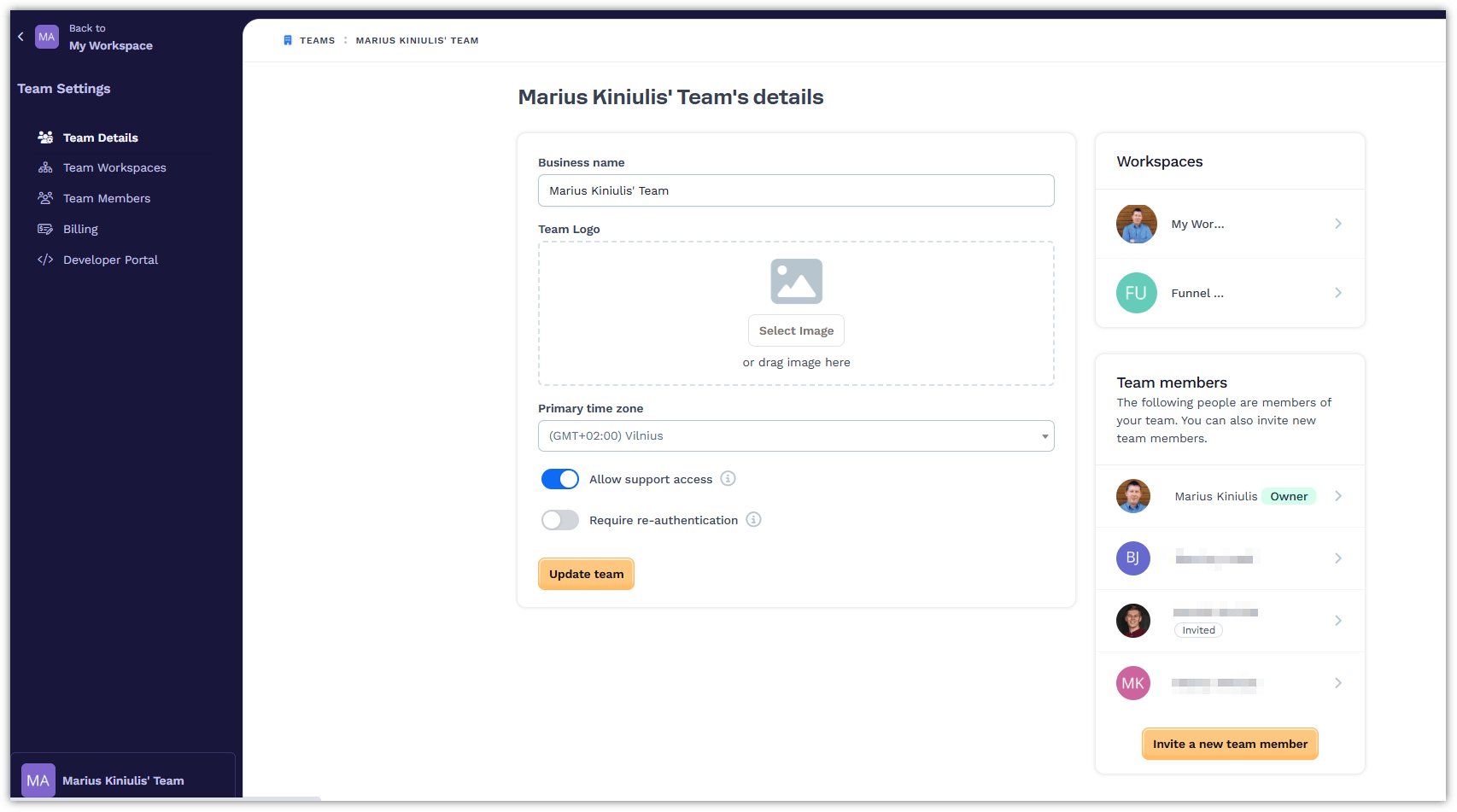Enable the Require re-authentication toggle
Viewport: 1457px width, 812px height.
(x=560, y=520)
